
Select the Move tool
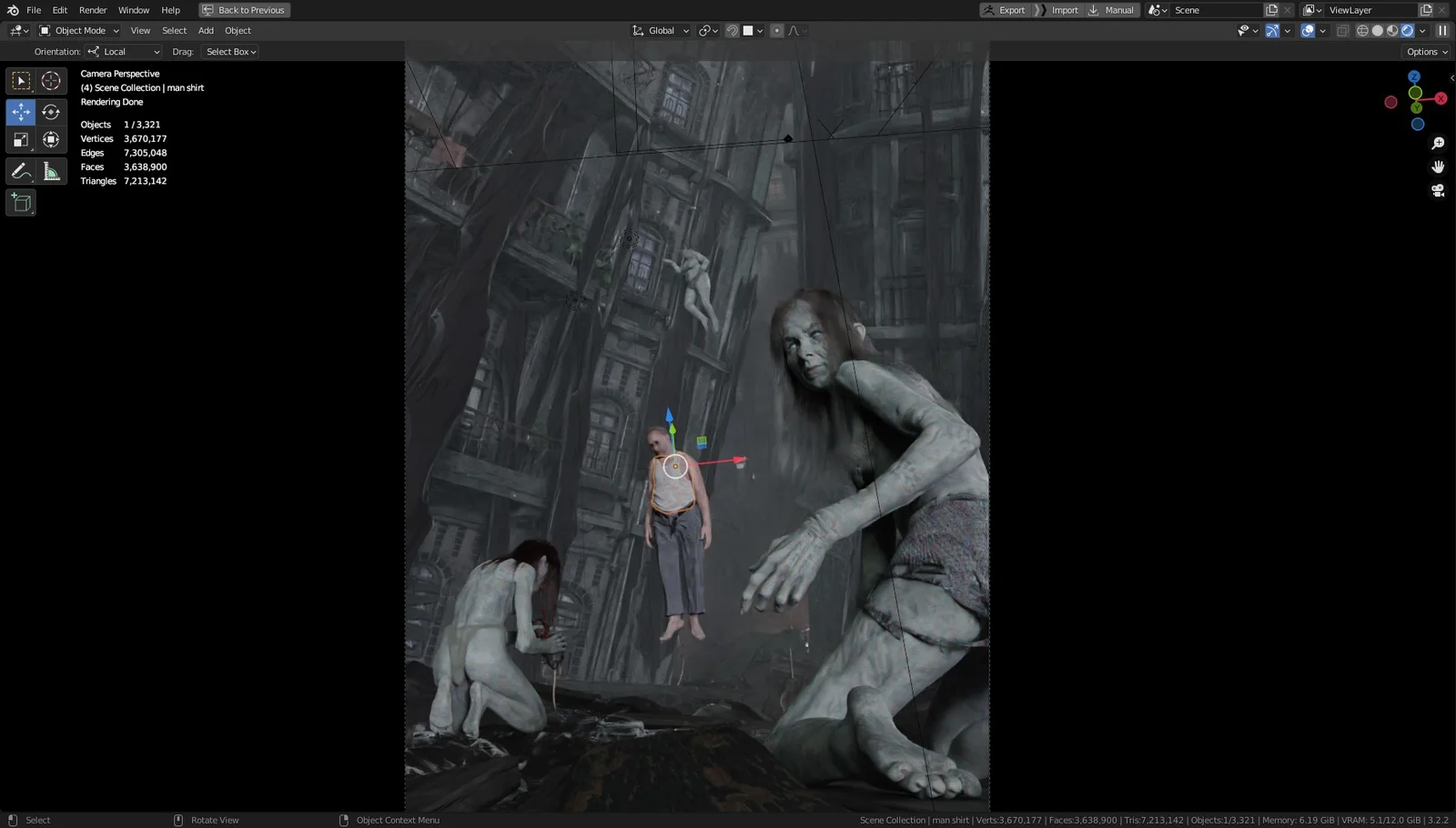click(21, 112)
